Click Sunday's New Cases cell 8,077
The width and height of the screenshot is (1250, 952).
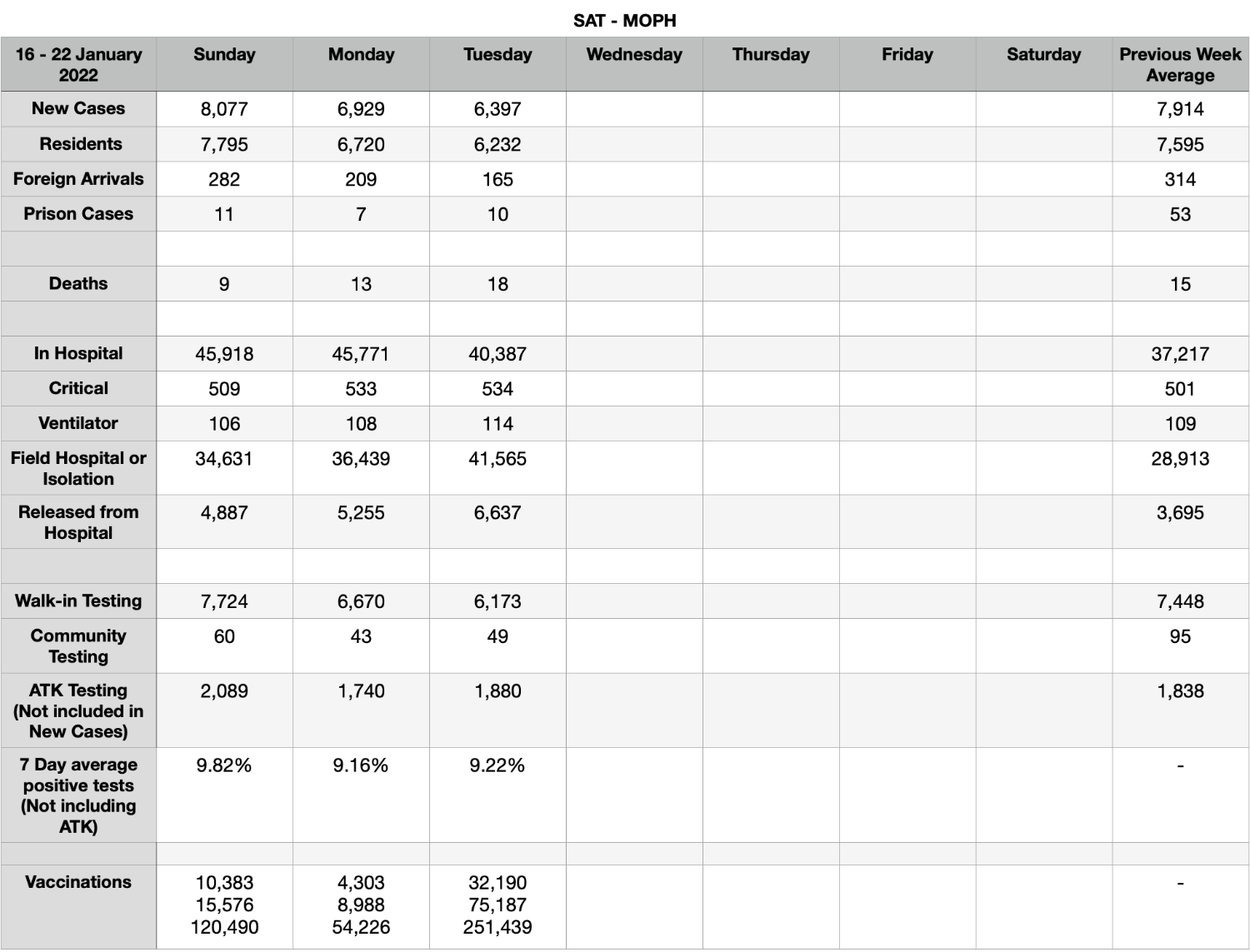(x=224, y=109)
